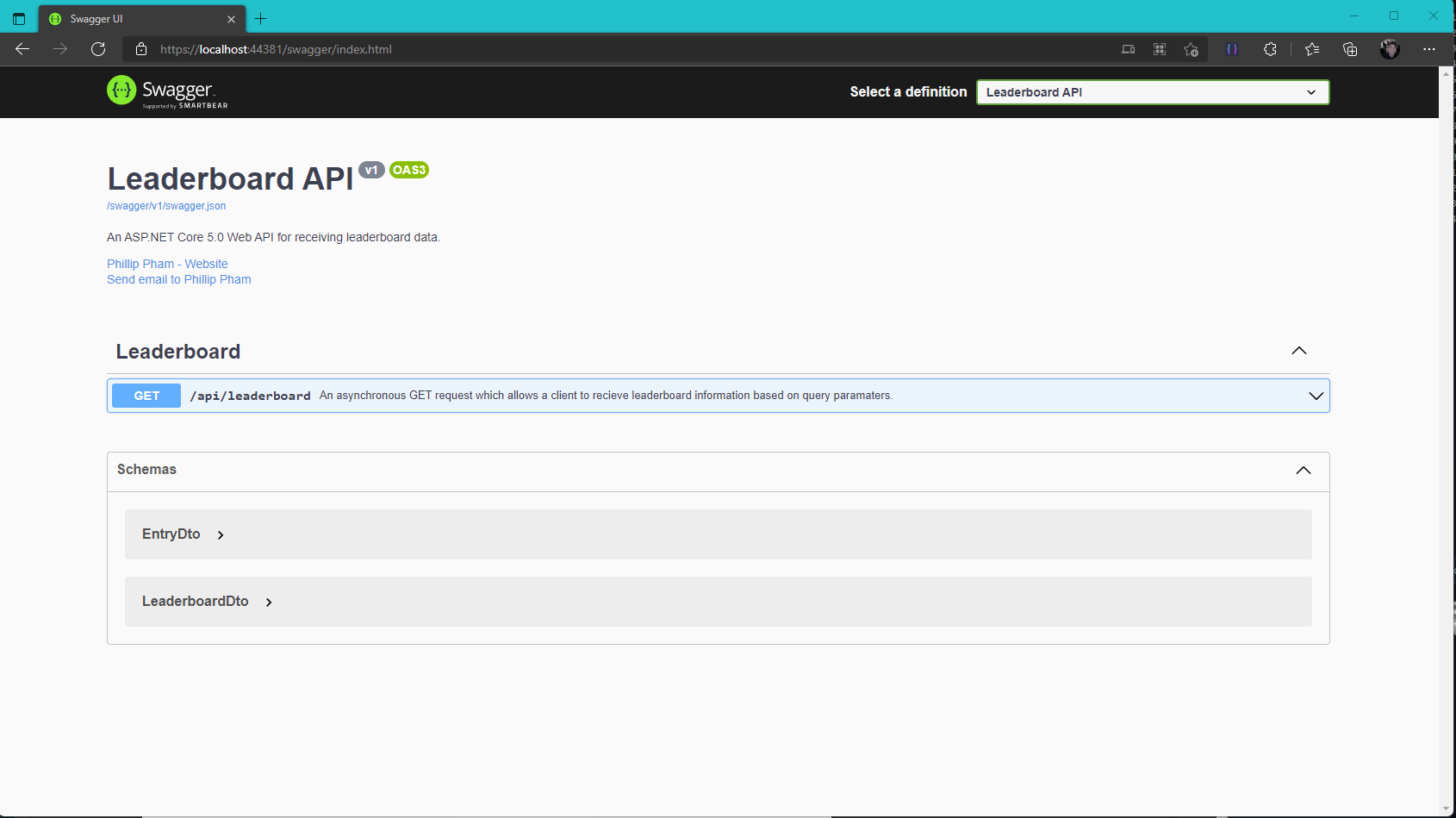
Task: Click the /api/leaderboard endpoint path
Action: pos(250,396)
